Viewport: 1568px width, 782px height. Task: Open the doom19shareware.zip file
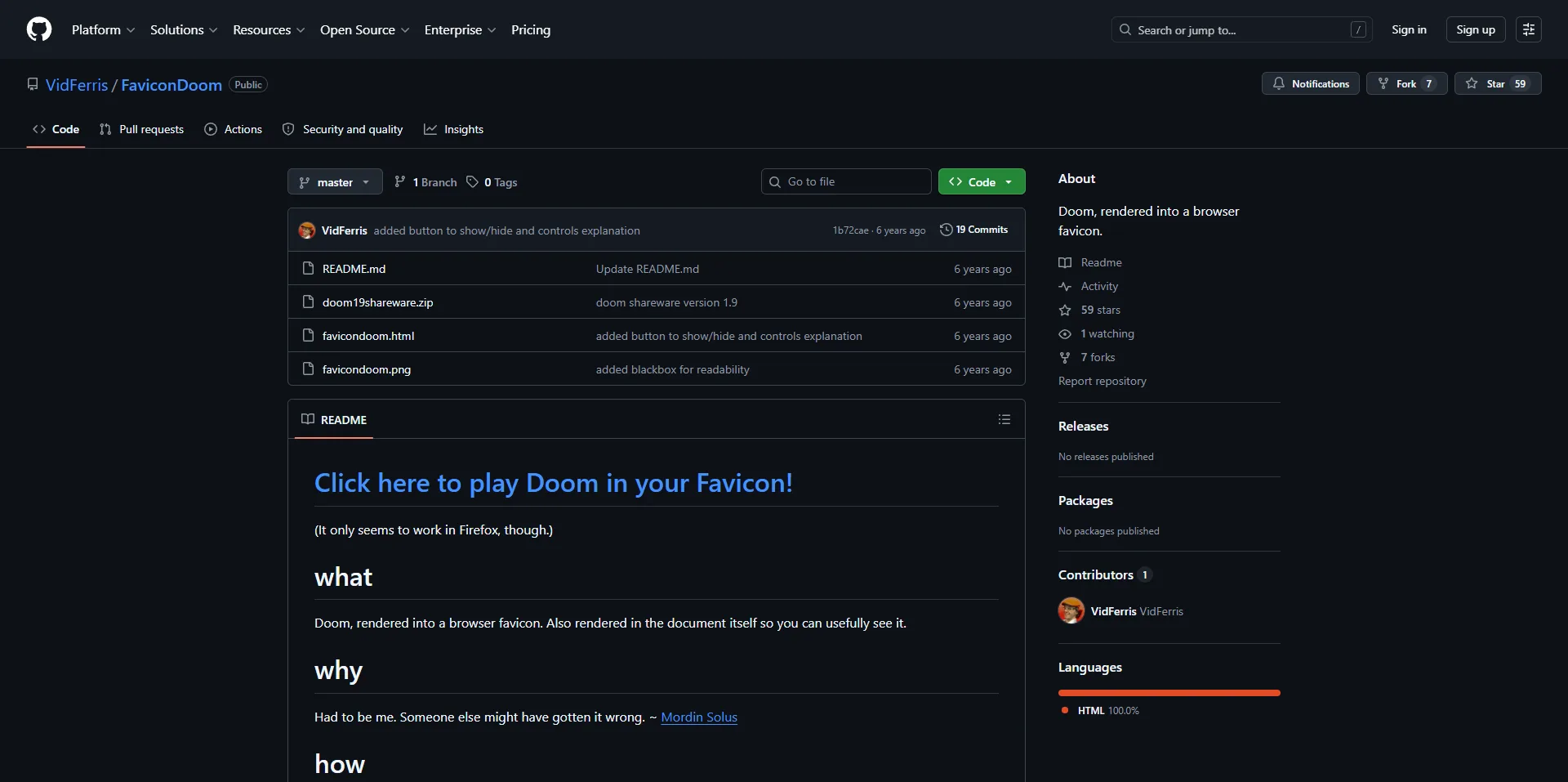[x=377, y=302]
